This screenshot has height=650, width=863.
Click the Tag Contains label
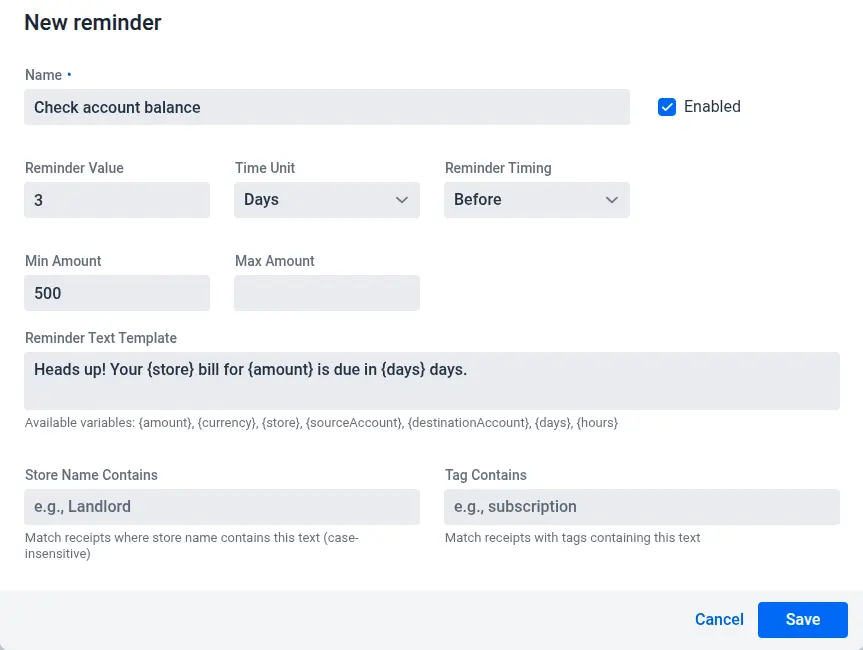486,475
